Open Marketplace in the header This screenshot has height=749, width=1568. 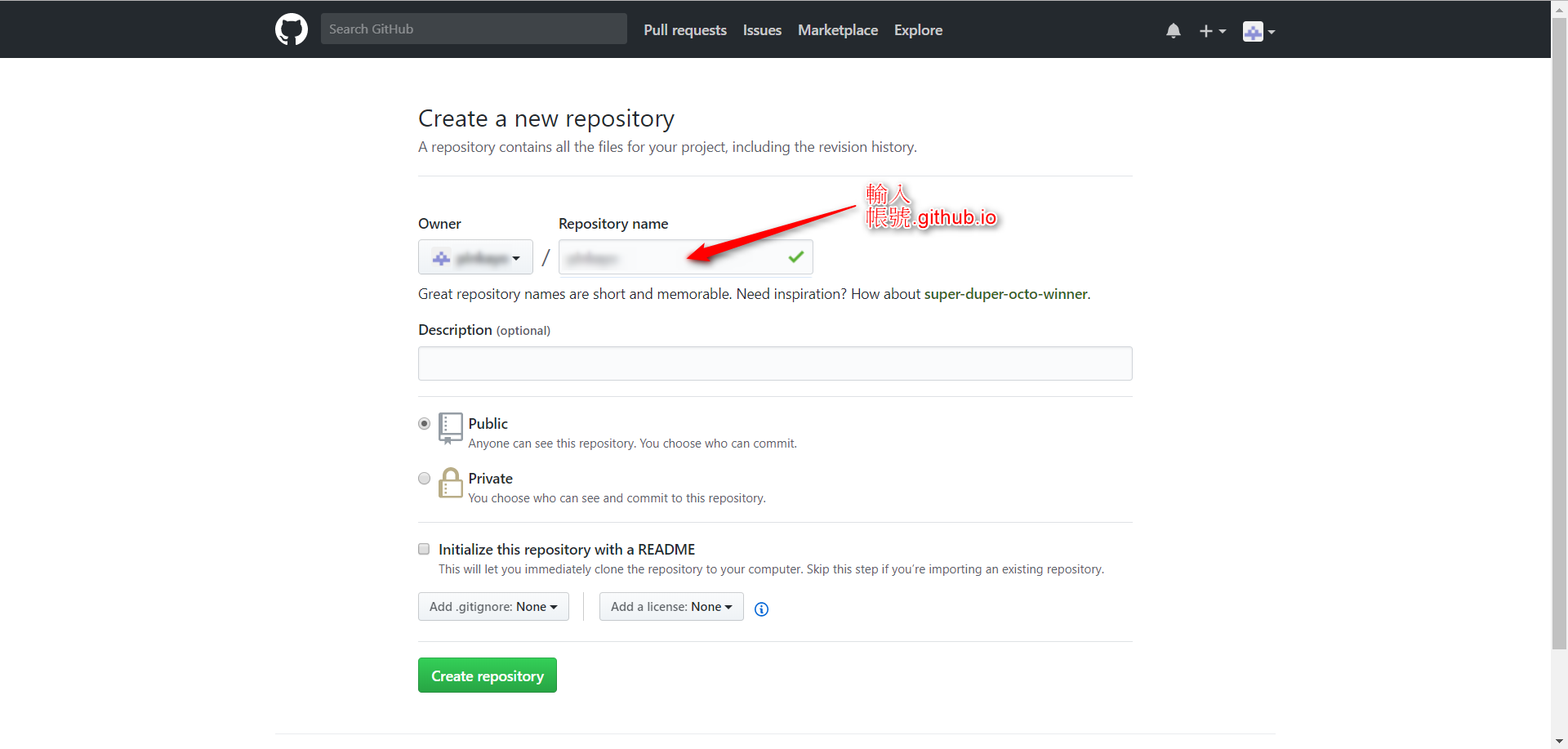tap(838, 29)
